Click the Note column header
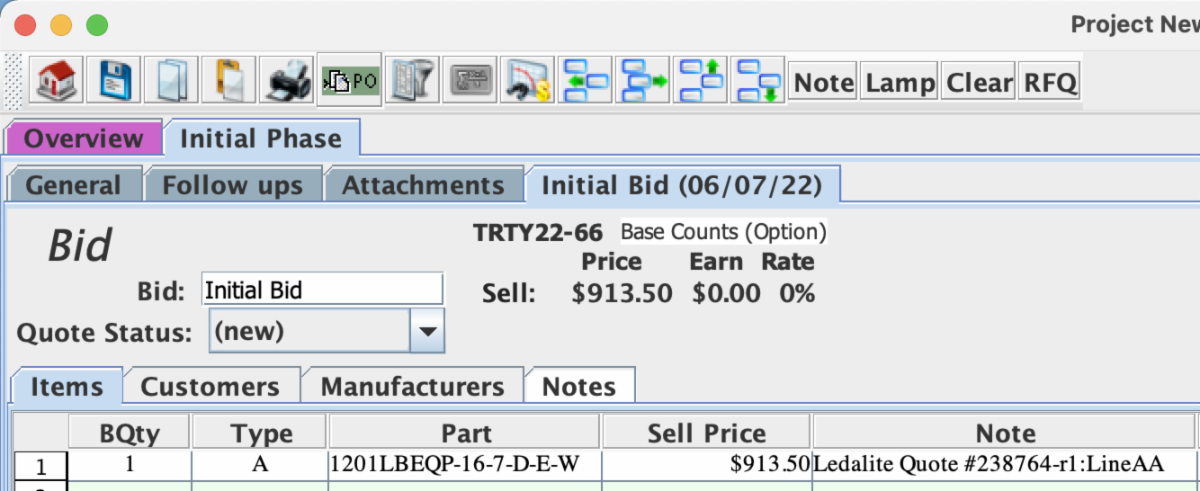 (x=1005, y=433)
